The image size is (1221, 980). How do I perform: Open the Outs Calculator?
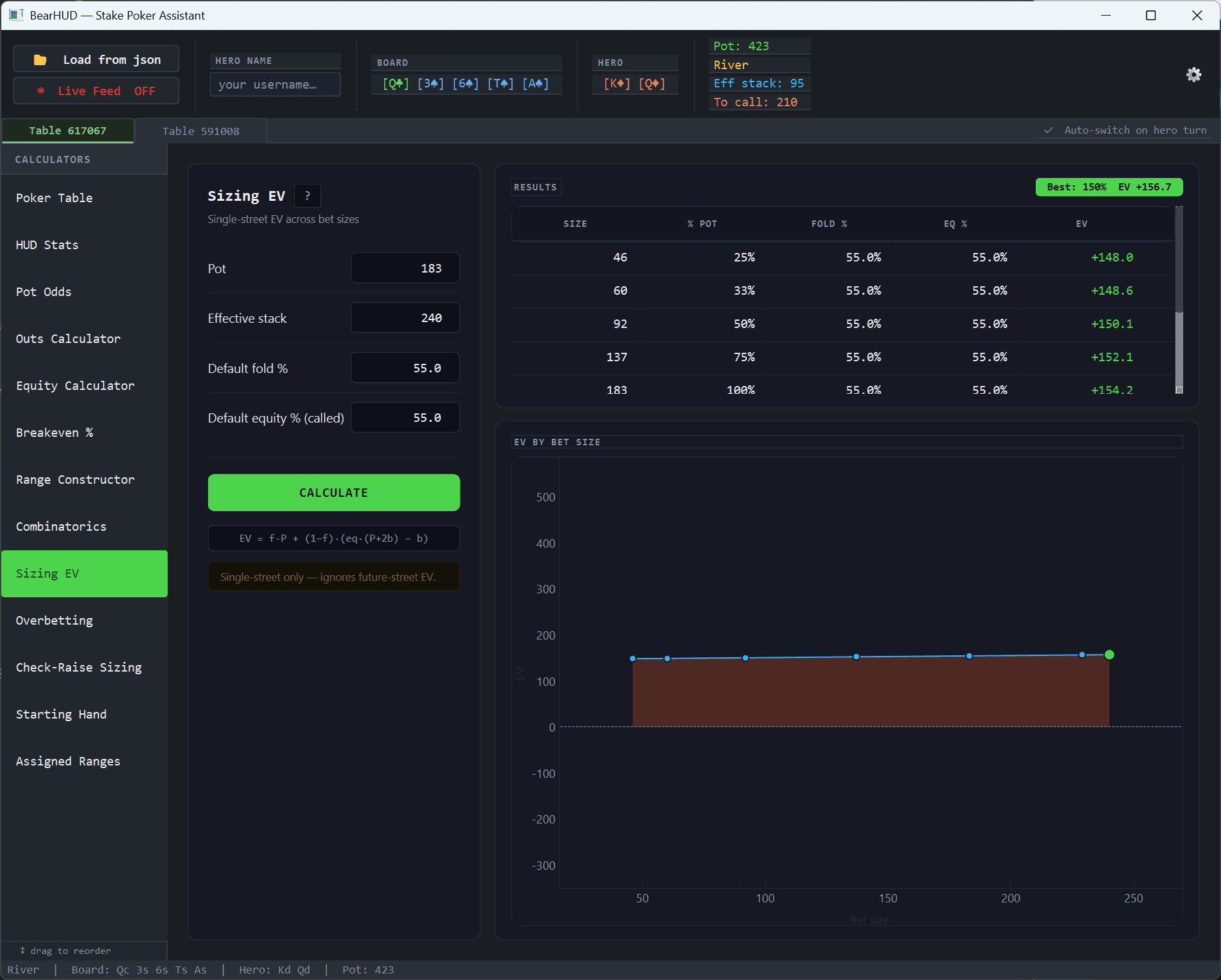pos(84,339)
